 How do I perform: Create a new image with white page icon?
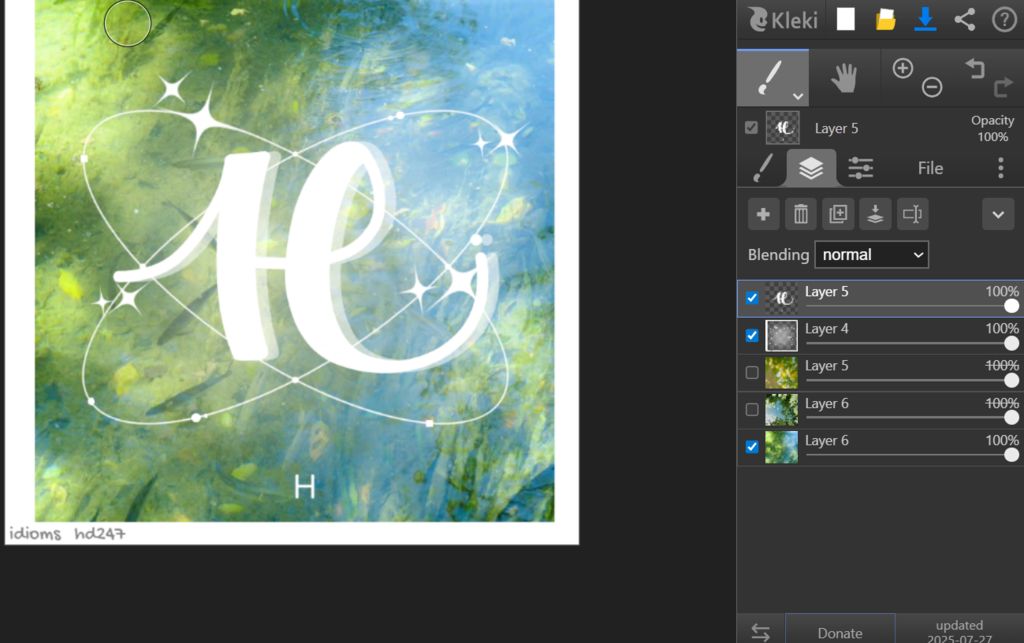coord(846,20)
